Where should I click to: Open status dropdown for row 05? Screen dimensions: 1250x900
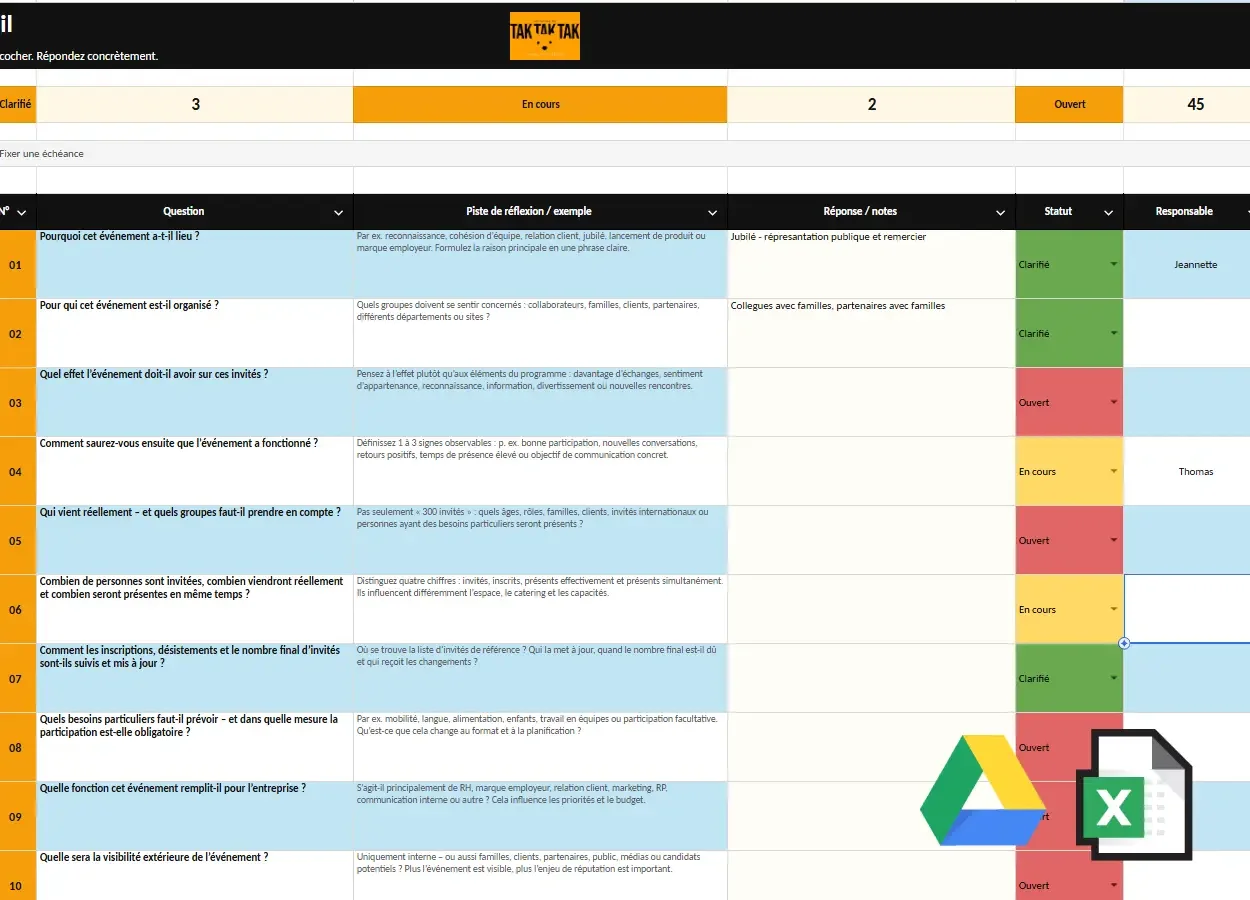point(1114,540)
